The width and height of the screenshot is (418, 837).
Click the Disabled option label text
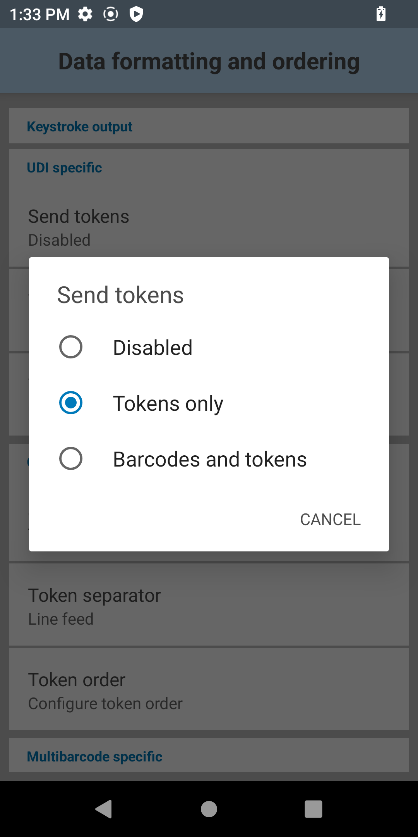(x=153, y=348)
